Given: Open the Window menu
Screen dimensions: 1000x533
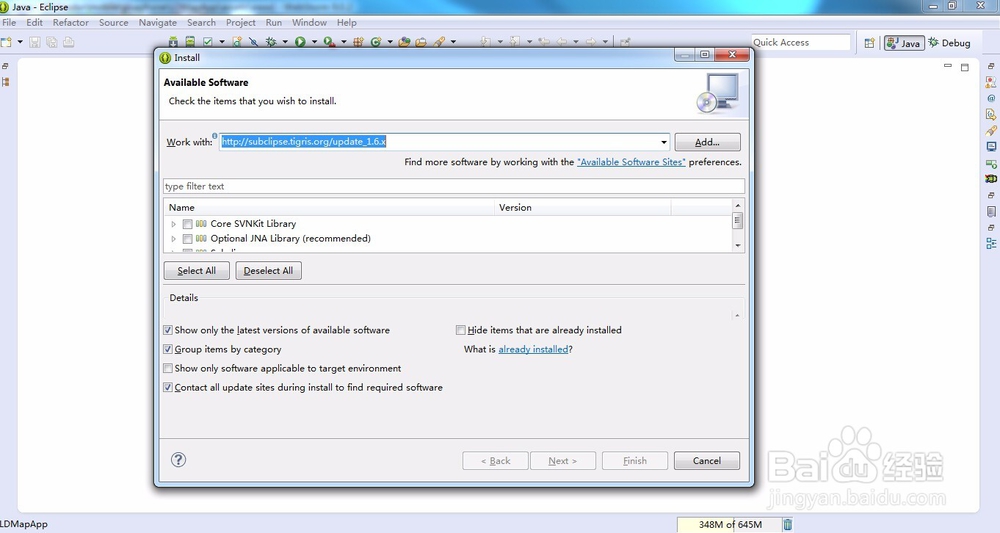Looking at the screenshot, I should pyautogui.click(x=309, y=22).
